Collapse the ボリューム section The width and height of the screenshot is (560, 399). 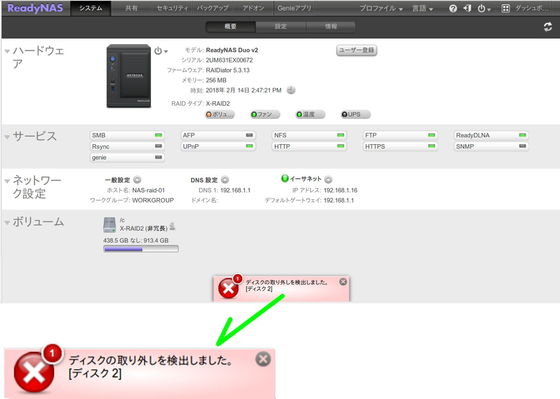pos(7,222)
